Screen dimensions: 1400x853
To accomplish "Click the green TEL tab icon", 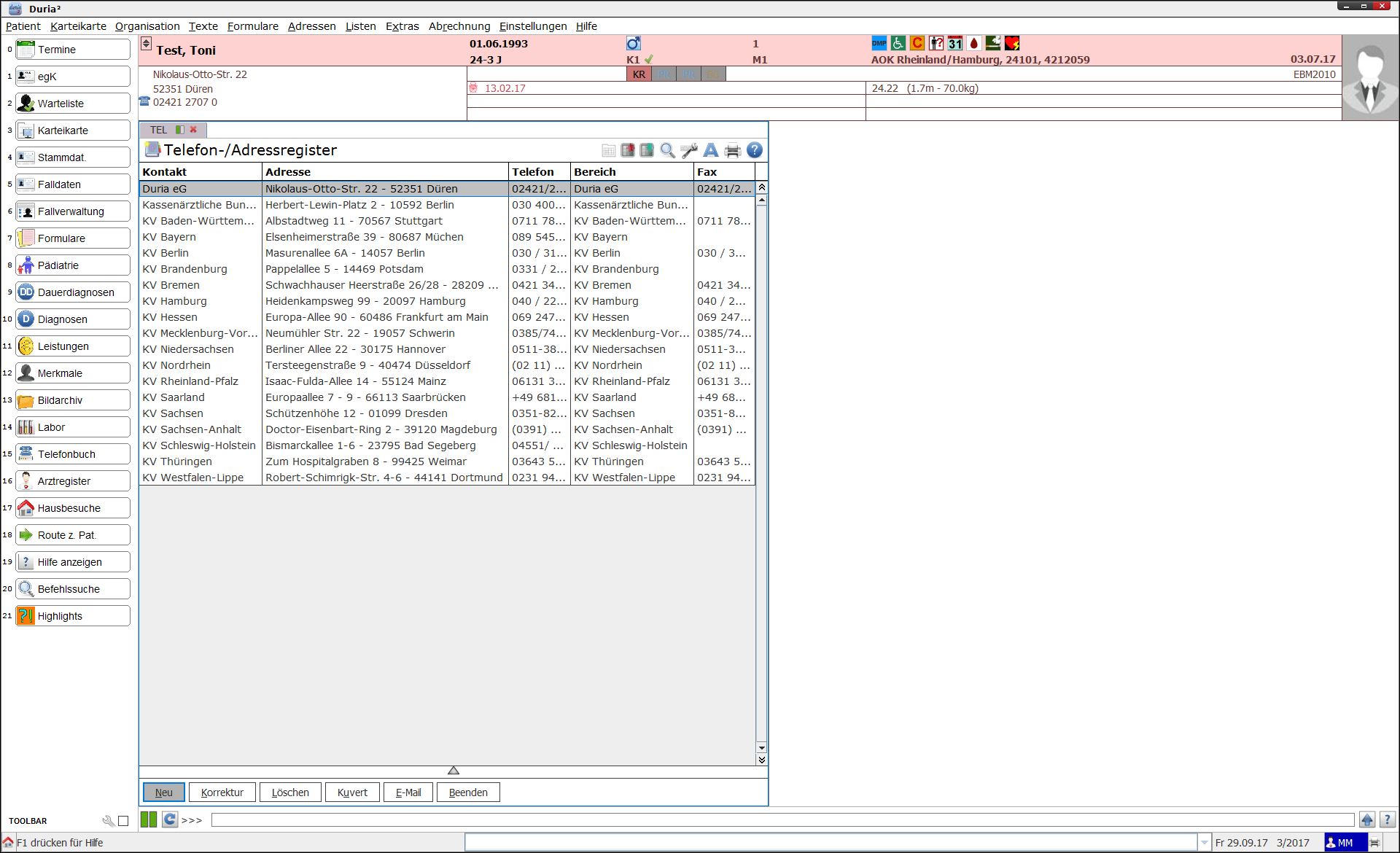I will (180, 130).
